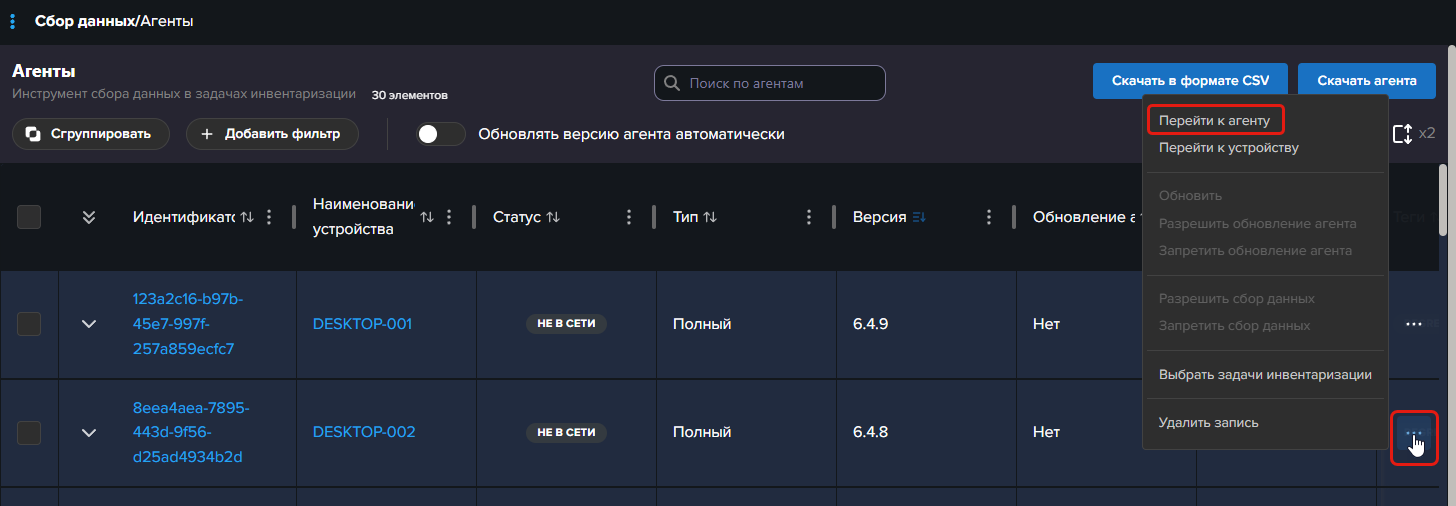Check the DESKTOP-002 row checkbox

tap(29, 432)
